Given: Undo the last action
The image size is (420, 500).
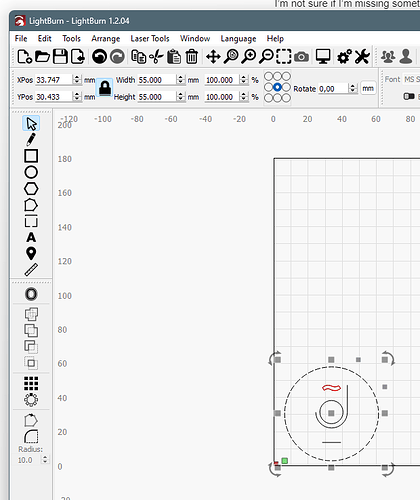Looking at the screenshot, I should (99, 56).
